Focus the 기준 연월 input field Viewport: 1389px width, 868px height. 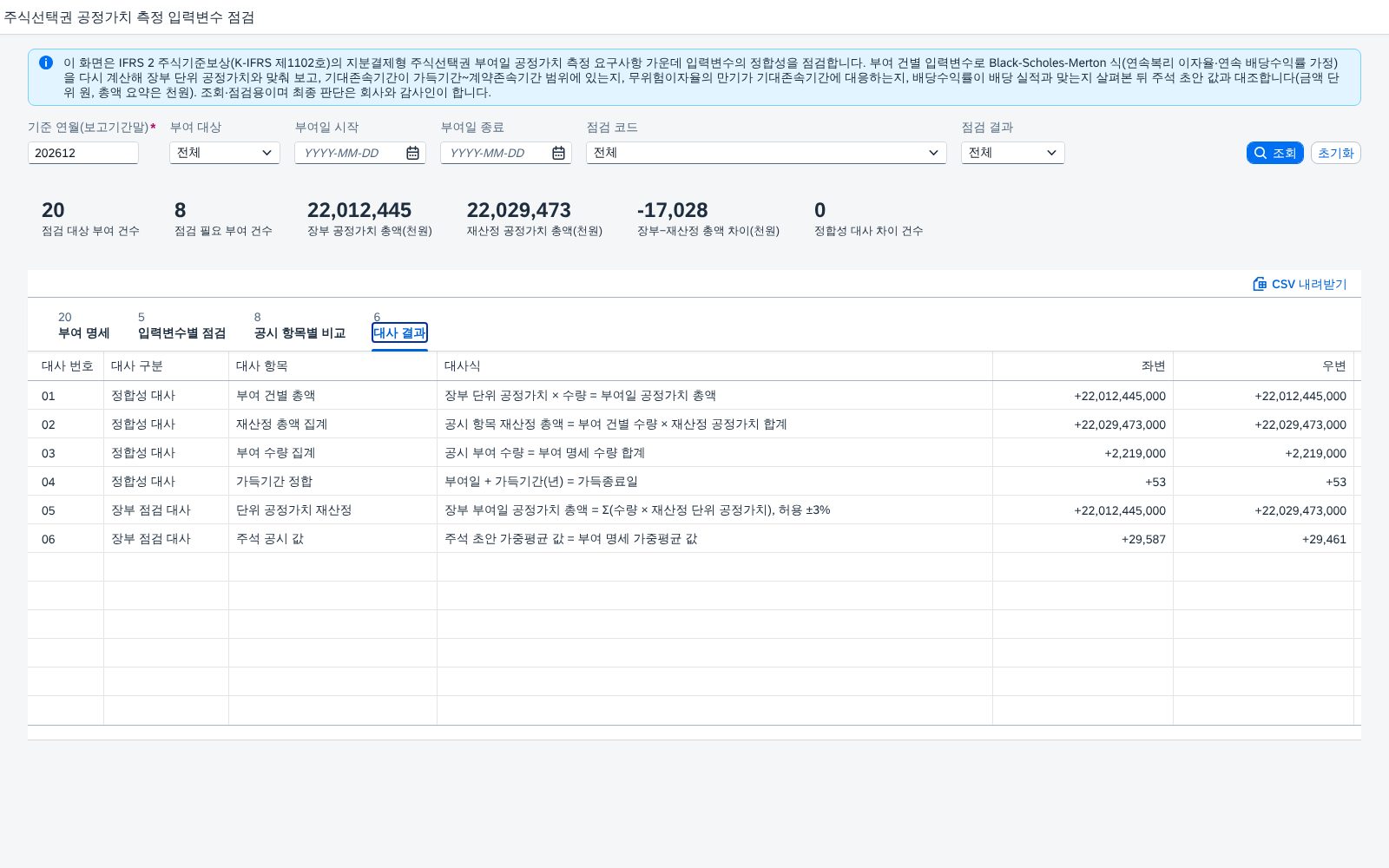tap(83, 153)
